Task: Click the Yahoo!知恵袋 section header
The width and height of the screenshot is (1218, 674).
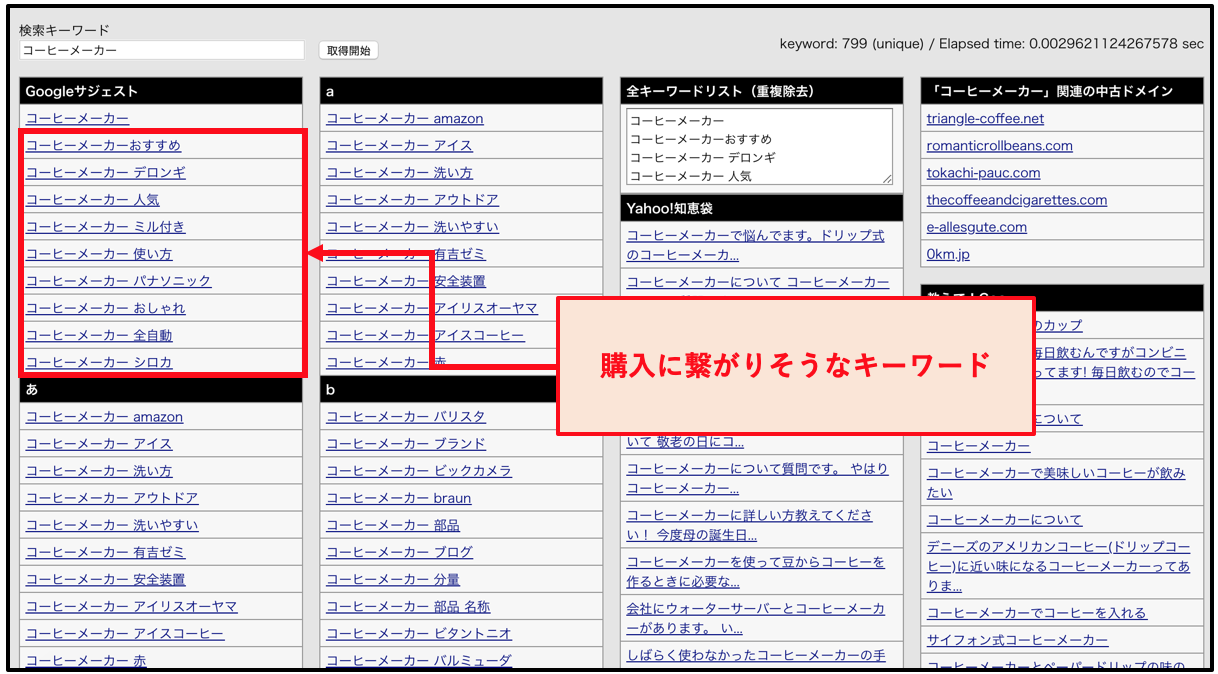Action: click(761, 208)
